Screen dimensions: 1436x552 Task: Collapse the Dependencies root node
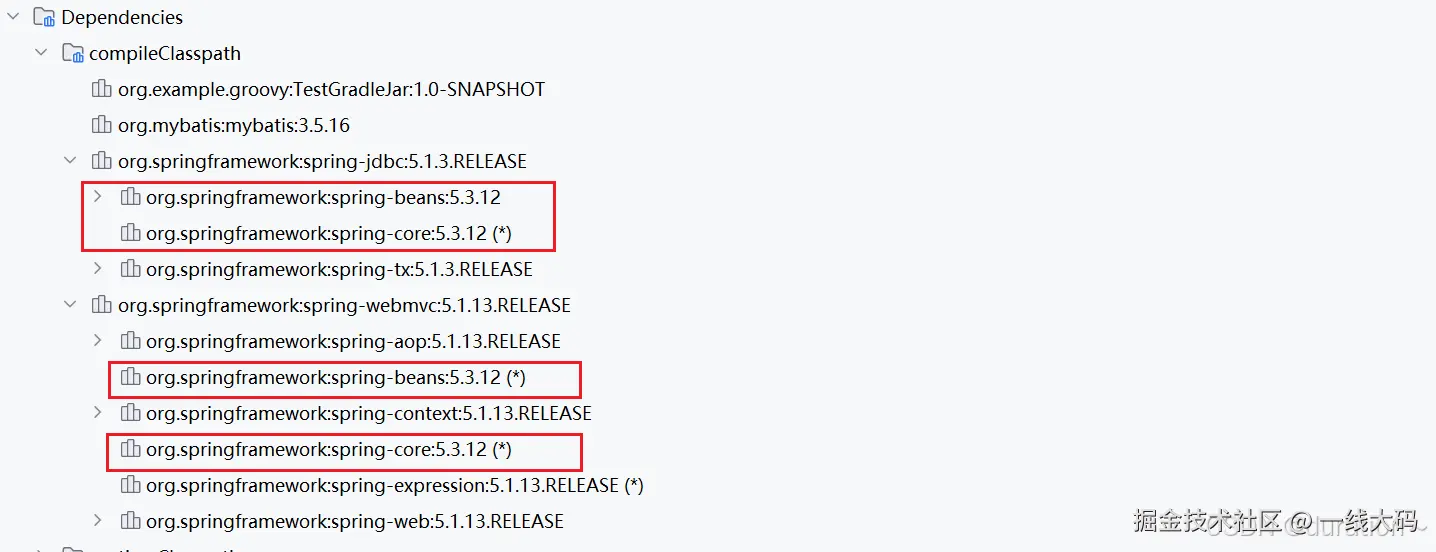coord(13,17)
